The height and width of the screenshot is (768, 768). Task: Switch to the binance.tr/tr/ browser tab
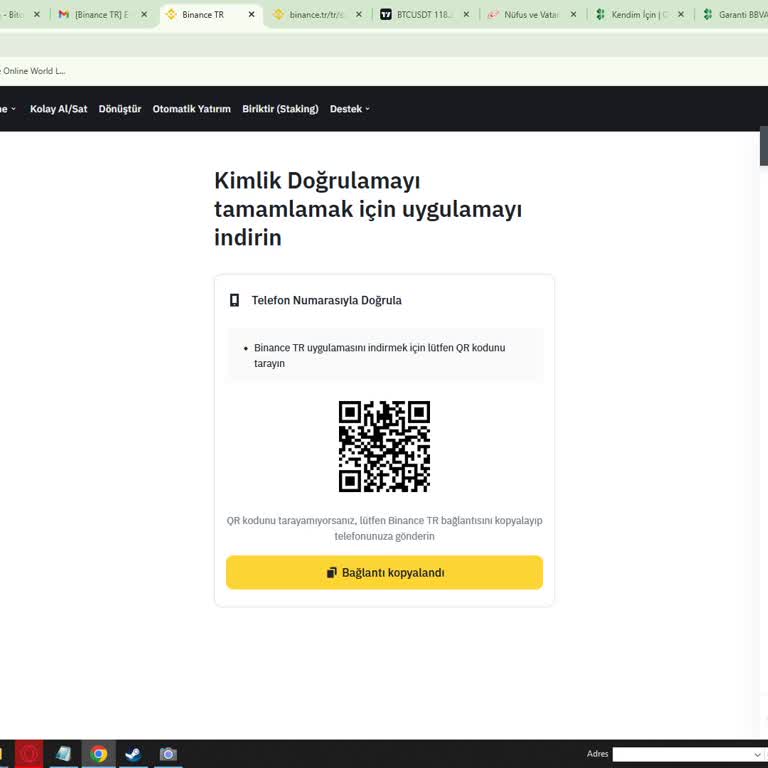point(316,15)
